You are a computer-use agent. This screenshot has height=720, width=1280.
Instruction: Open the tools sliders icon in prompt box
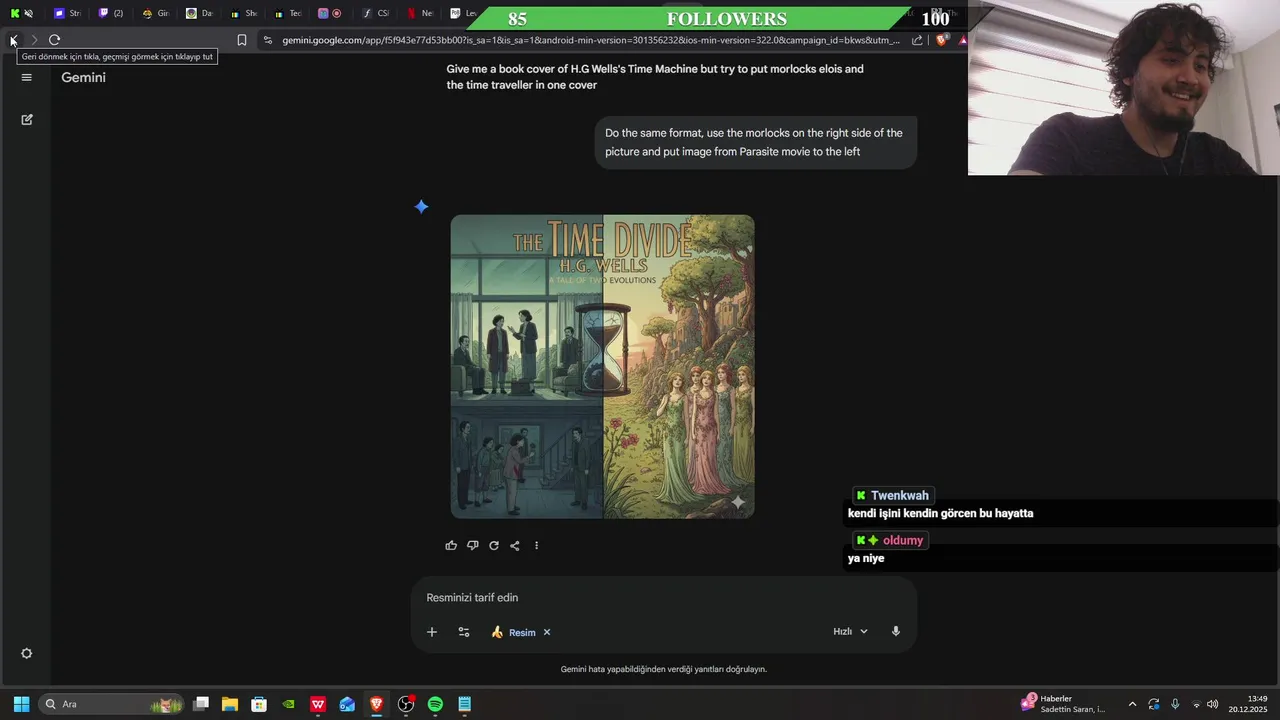464,632
